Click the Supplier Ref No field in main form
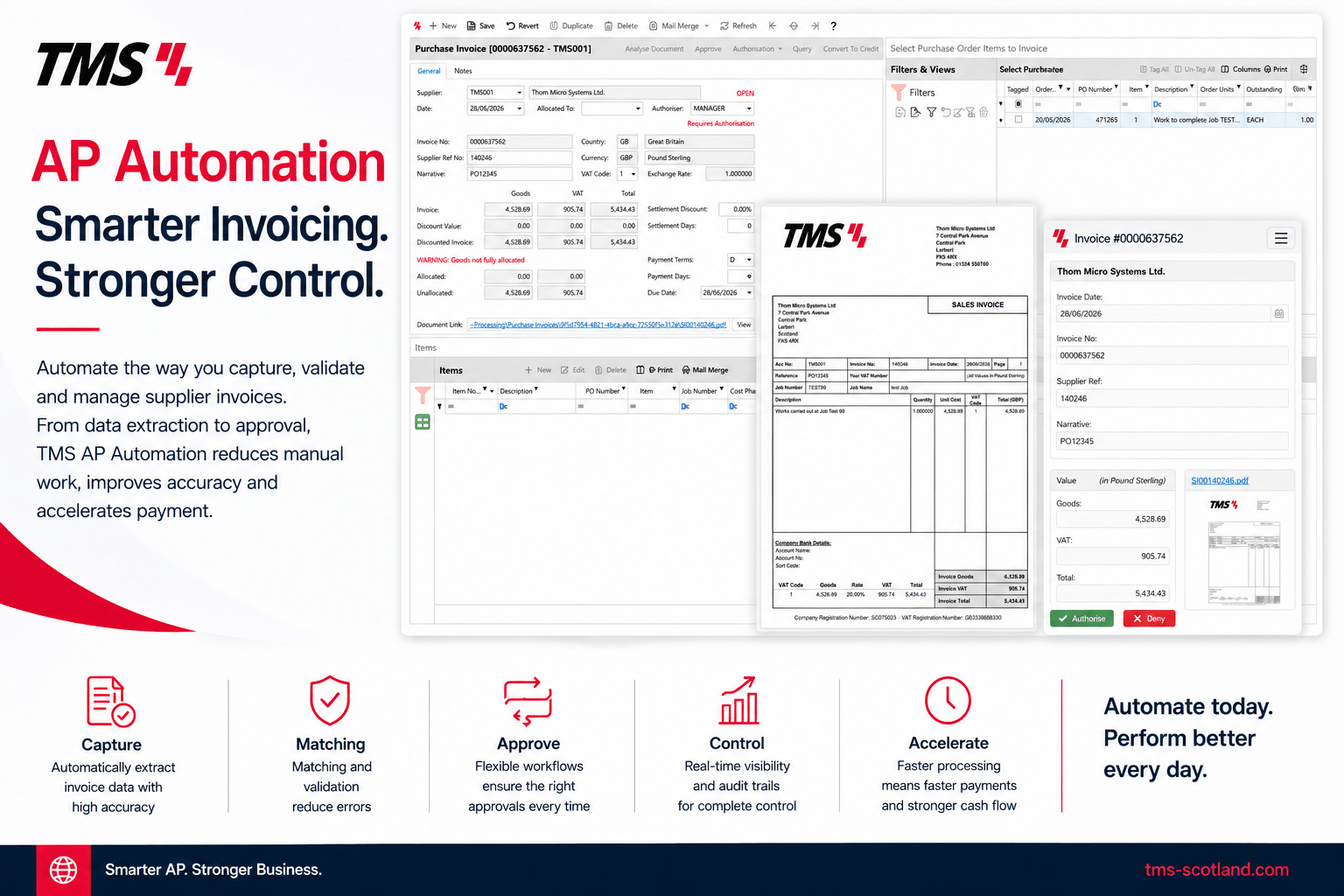 pyautogui.click(x=520, y=158)
